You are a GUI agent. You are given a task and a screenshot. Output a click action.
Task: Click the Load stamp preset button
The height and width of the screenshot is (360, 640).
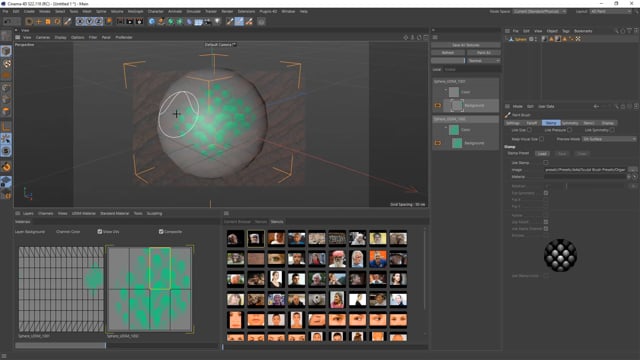pyautogui.click(x=542, y=153)
